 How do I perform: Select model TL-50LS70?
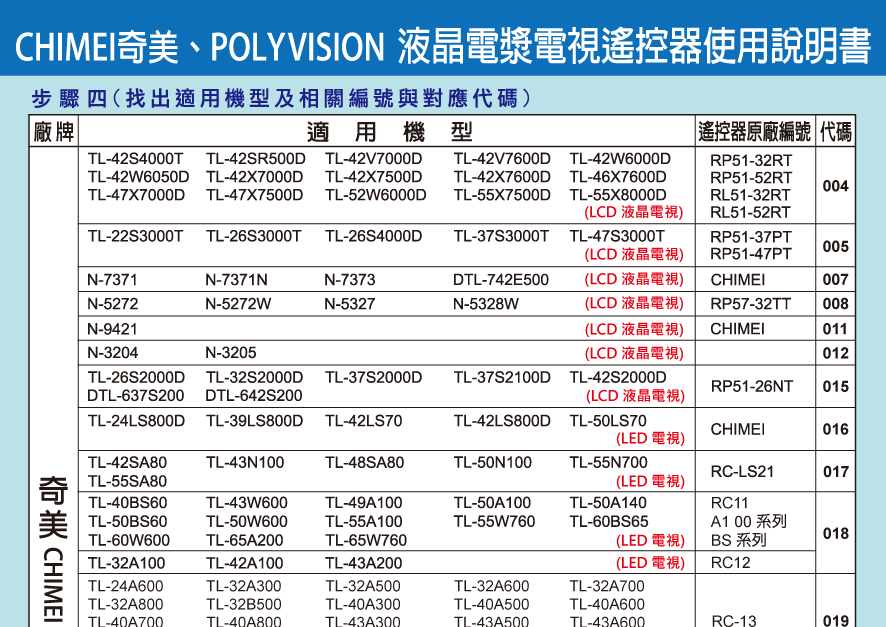point(608,421)
